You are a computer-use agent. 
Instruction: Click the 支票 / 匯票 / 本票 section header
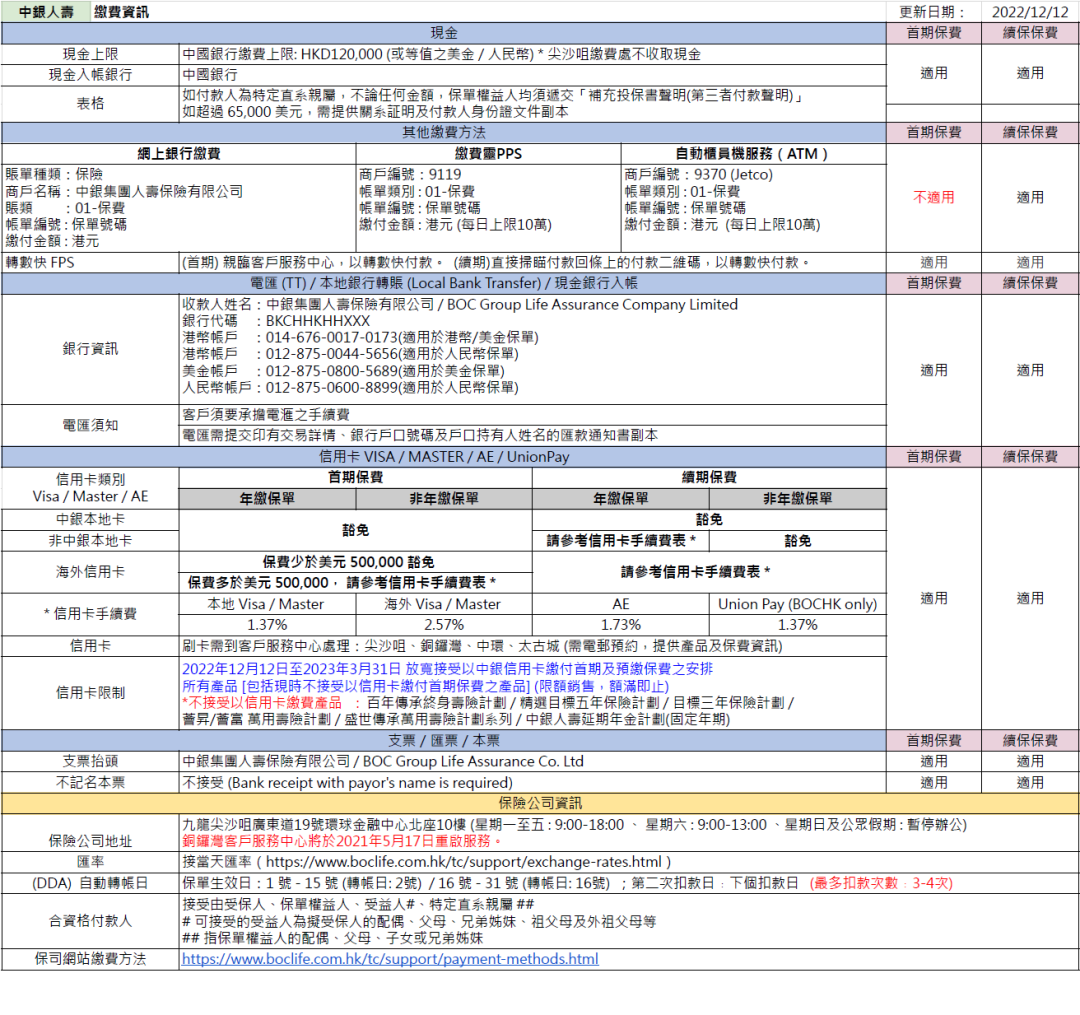pyautogui.click(x=444, y=741)
